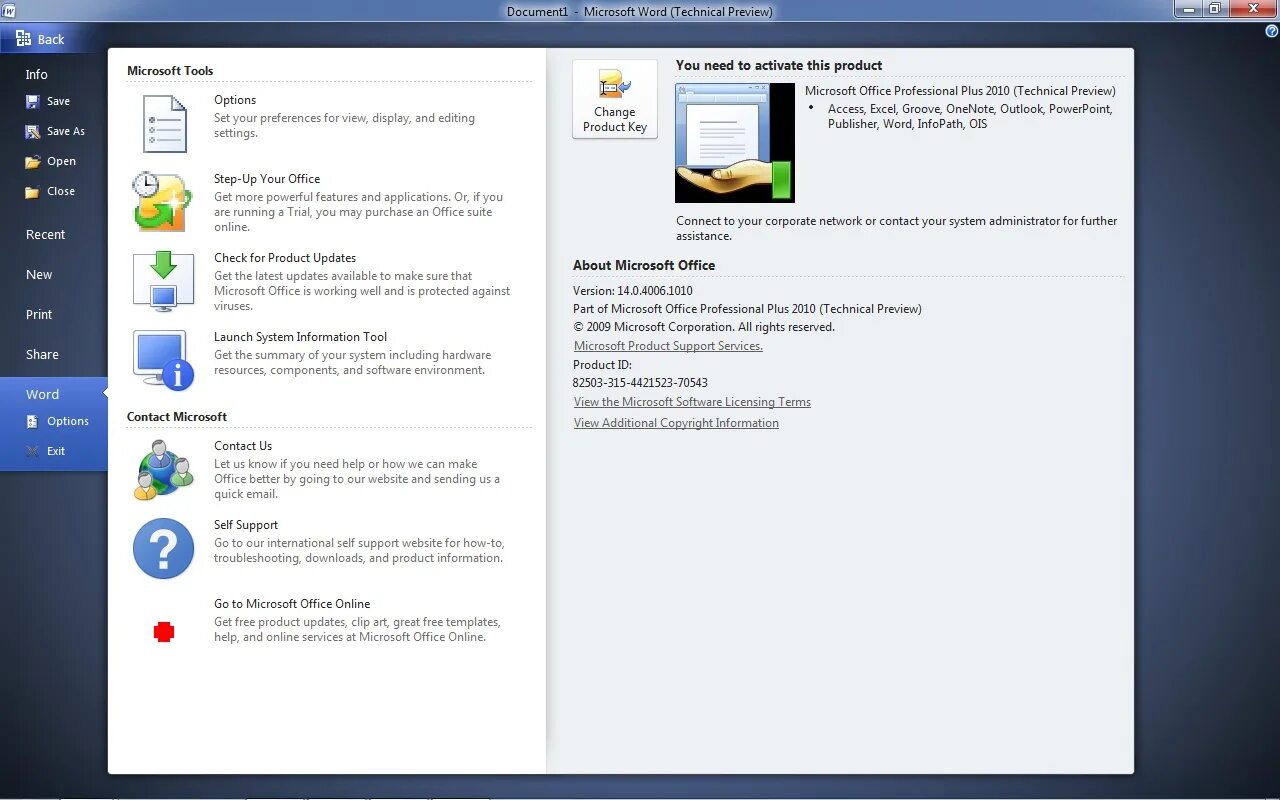Click the Self Support heading
Screen dimensions: 1280x800
pos(246,525)
